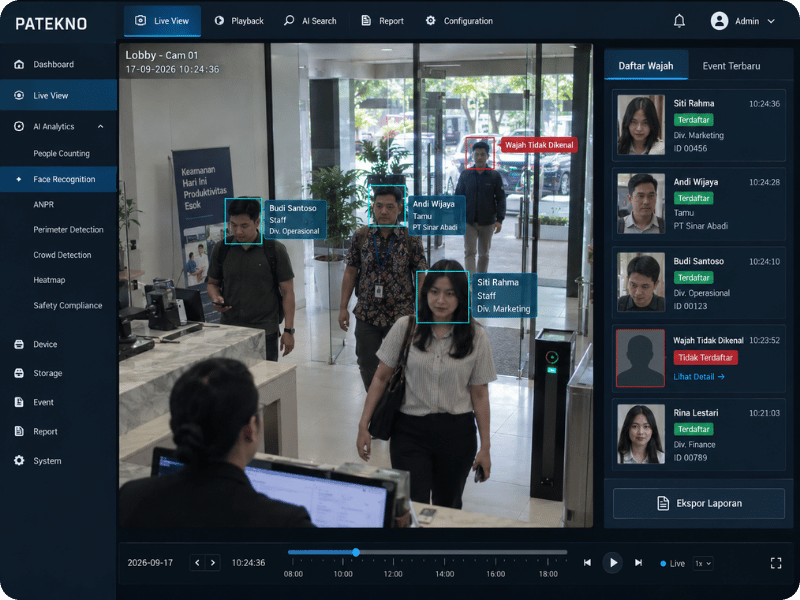Click the PATEKNO logo
The height and width of the screenshot is (600, 800).
pyautogui.click(x=51, y=23)
